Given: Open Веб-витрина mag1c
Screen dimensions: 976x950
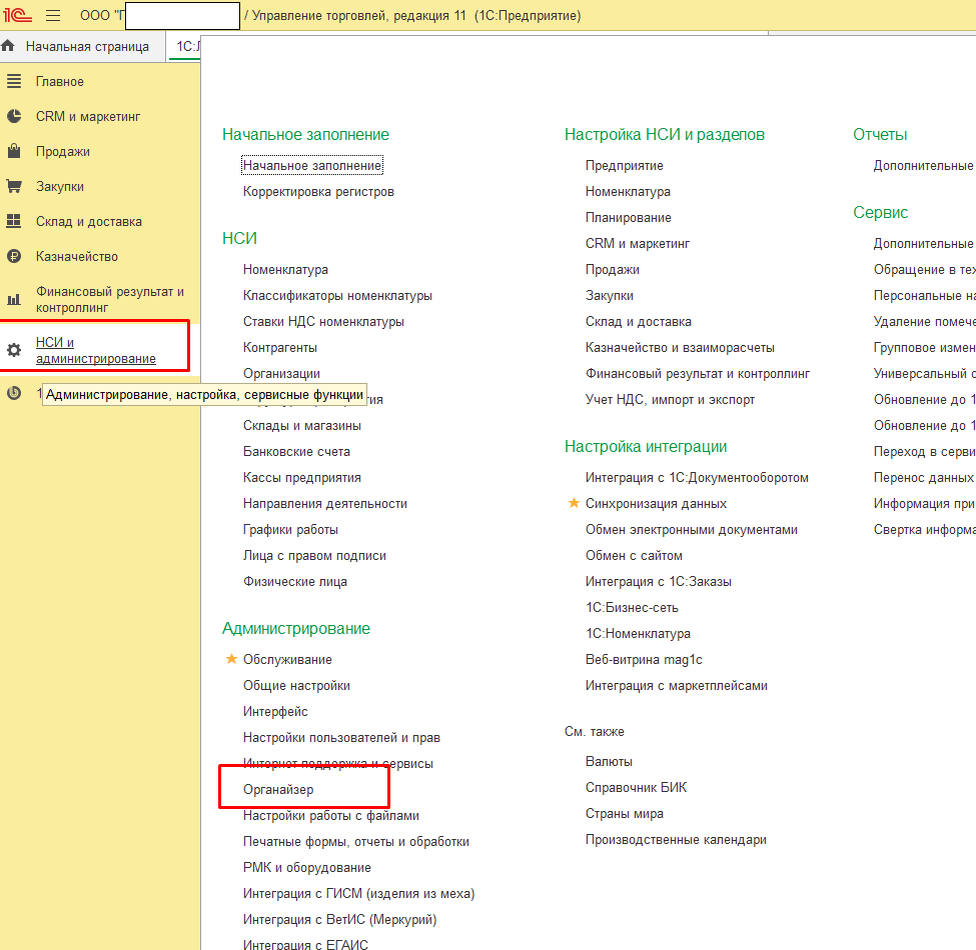Looking at the screenshot, I should [644, 659].
